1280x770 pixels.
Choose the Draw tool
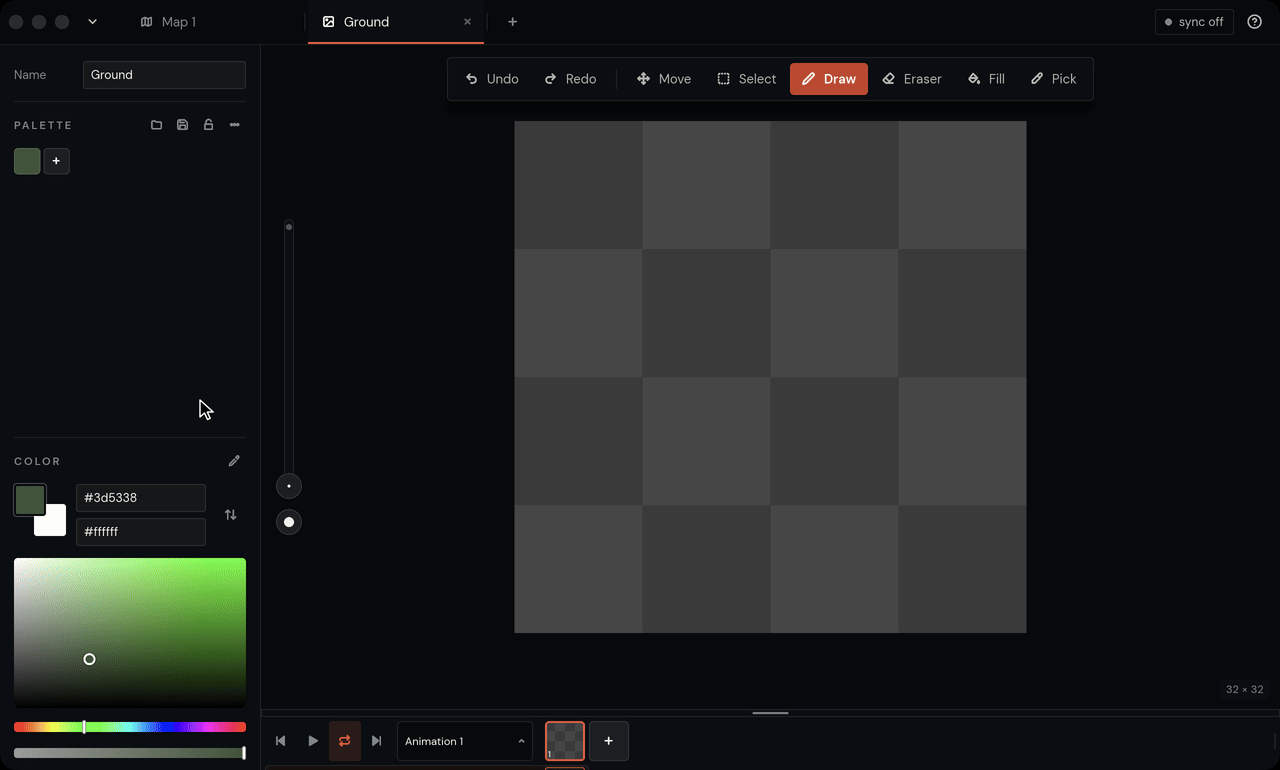(x=829, y=79)
